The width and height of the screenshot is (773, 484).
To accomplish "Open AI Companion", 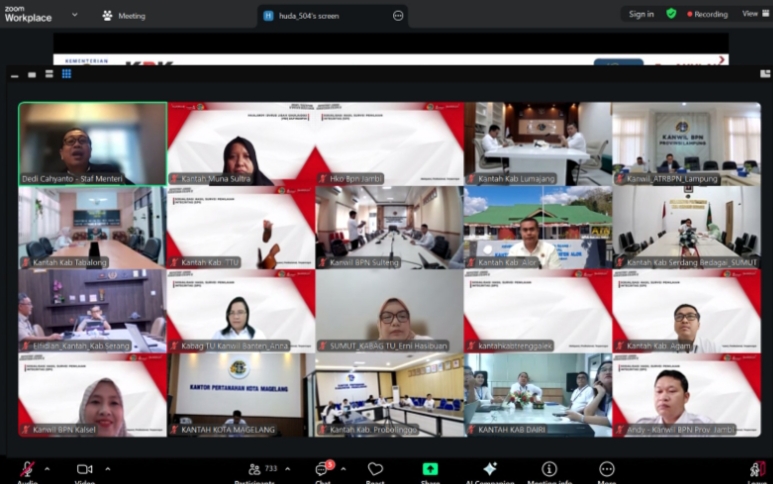I will click(490, 469).
